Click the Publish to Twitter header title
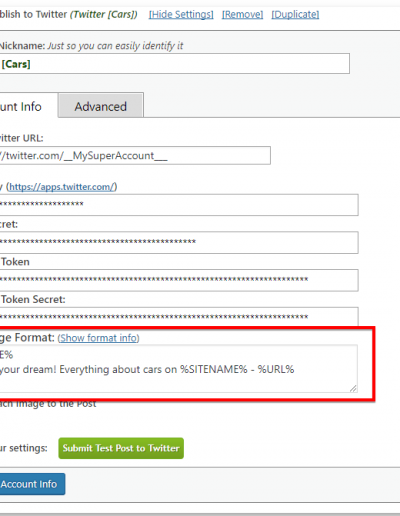 pos(68,15)
